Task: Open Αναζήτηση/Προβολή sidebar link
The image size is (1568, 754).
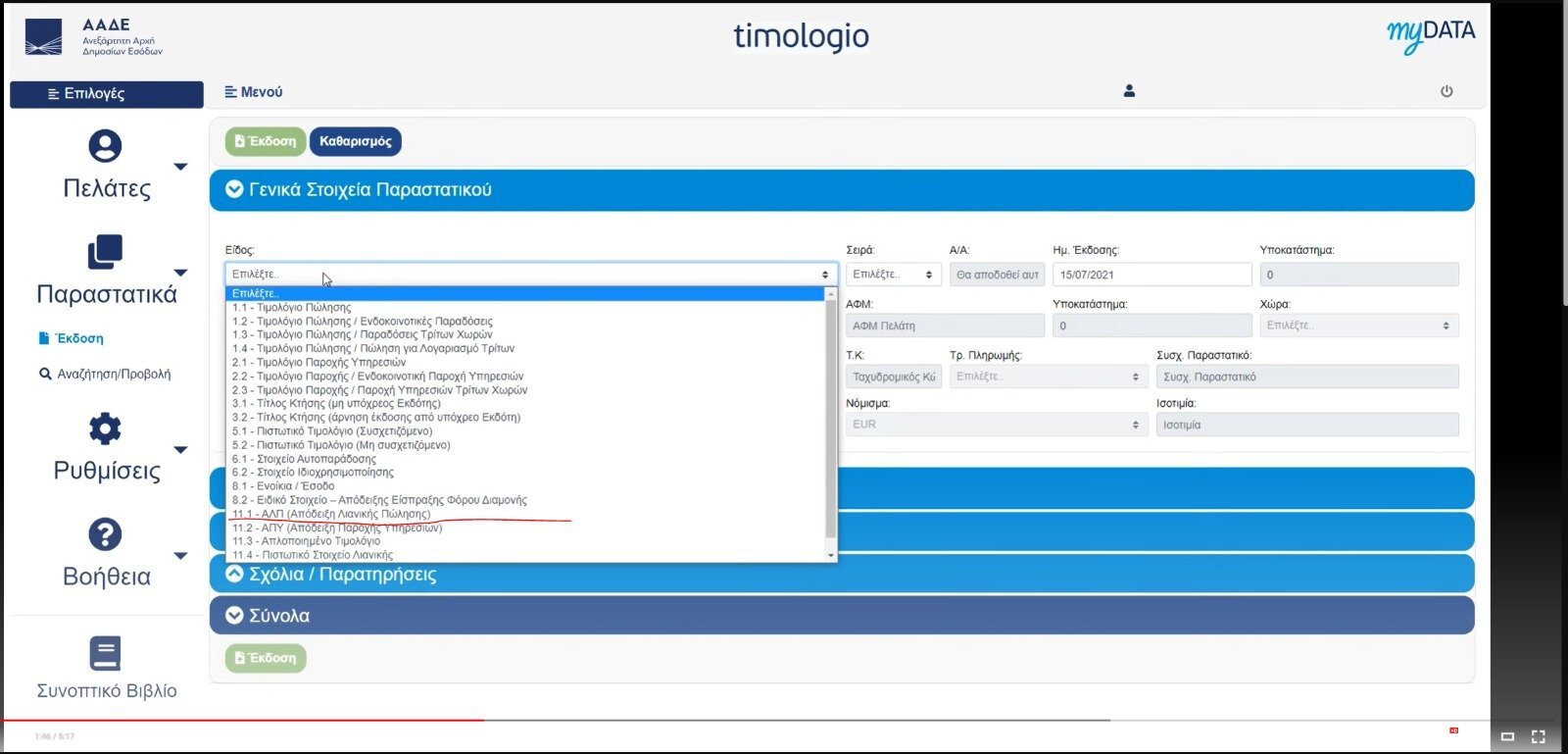Action: pyautogui.click(x=105, y=374)
